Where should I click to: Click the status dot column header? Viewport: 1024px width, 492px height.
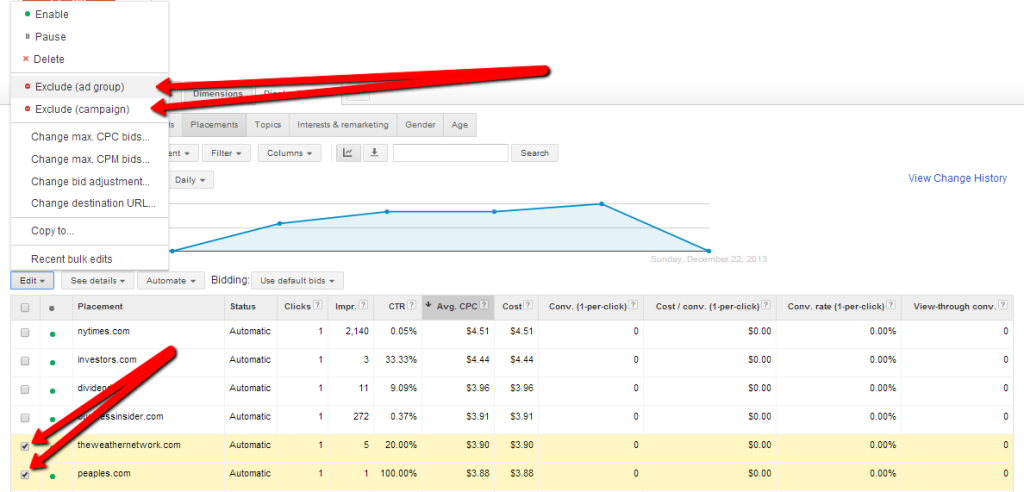(52, 308)
